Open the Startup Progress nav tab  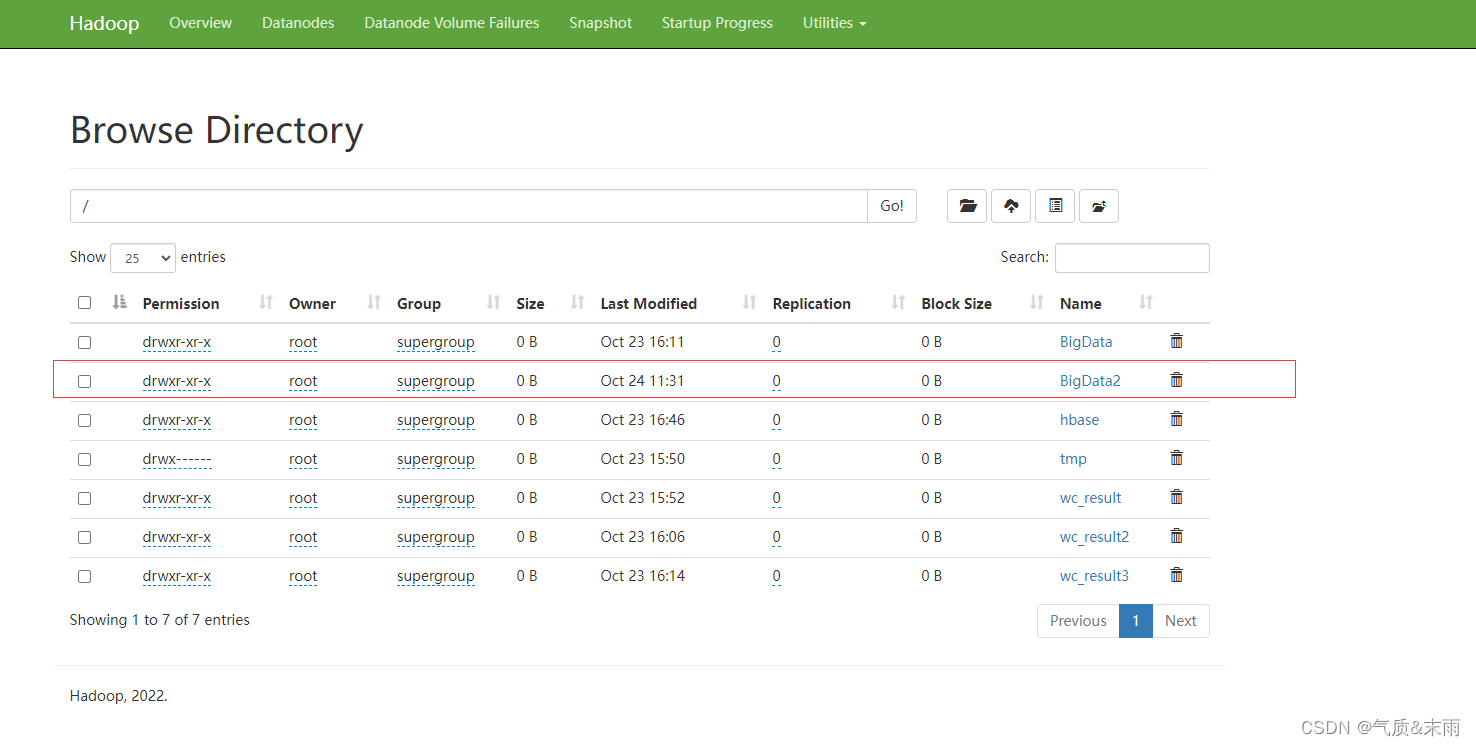point(717,23)
